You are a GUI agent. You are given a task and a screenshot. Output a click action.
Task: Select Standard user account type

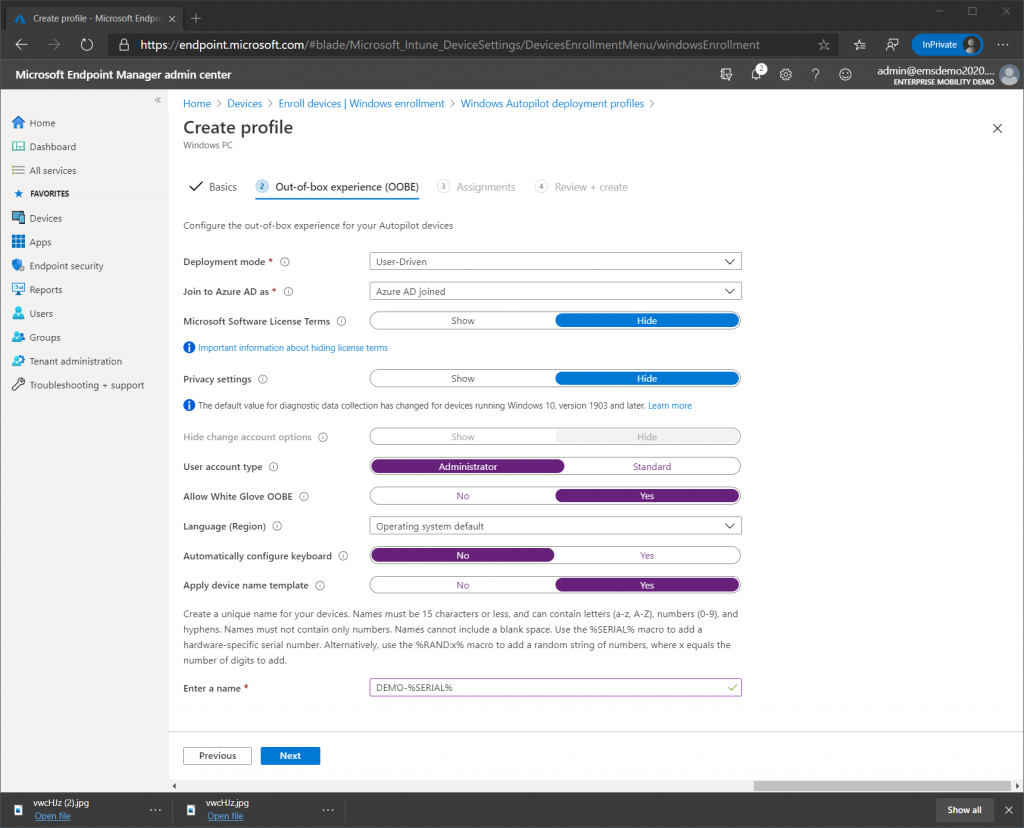tap(652, 466)
